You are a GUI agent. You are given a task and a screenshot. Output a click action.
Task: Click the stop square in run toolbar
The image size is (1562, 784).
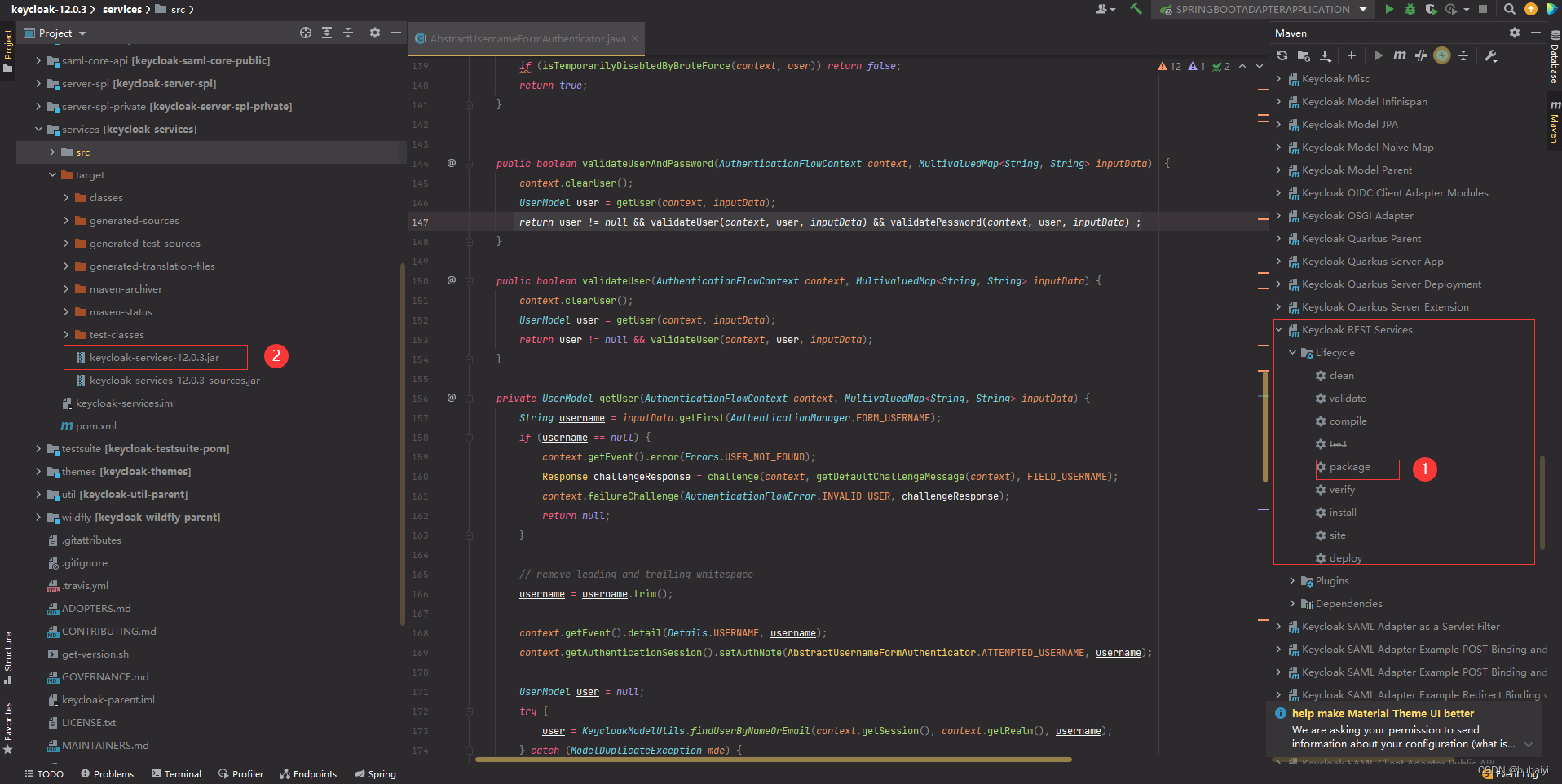coord(1483,10)
